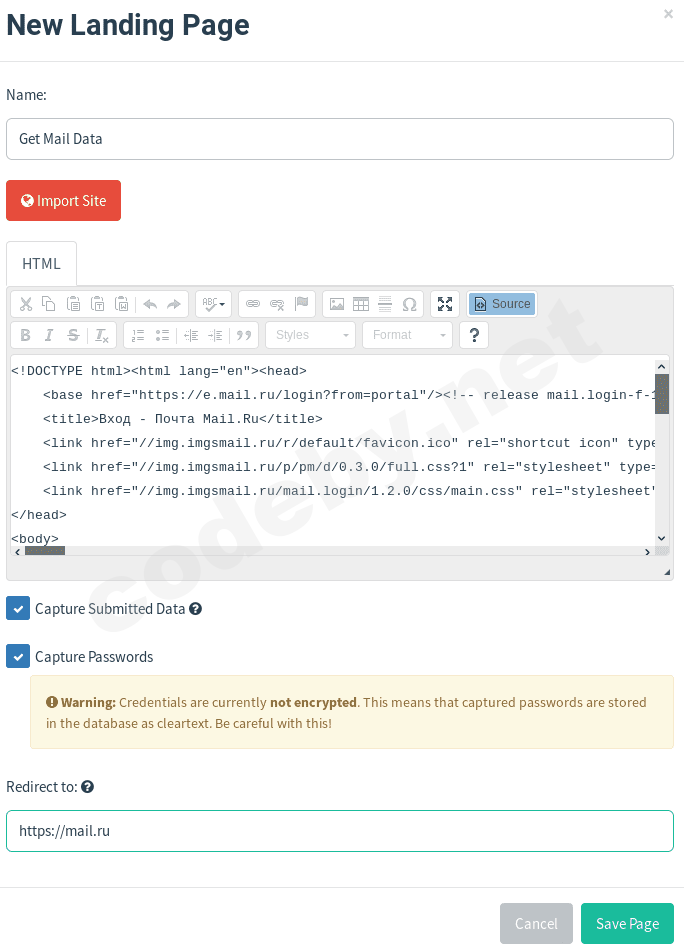
Task: Open the Format dropdown
Action: tap(407, 335)
